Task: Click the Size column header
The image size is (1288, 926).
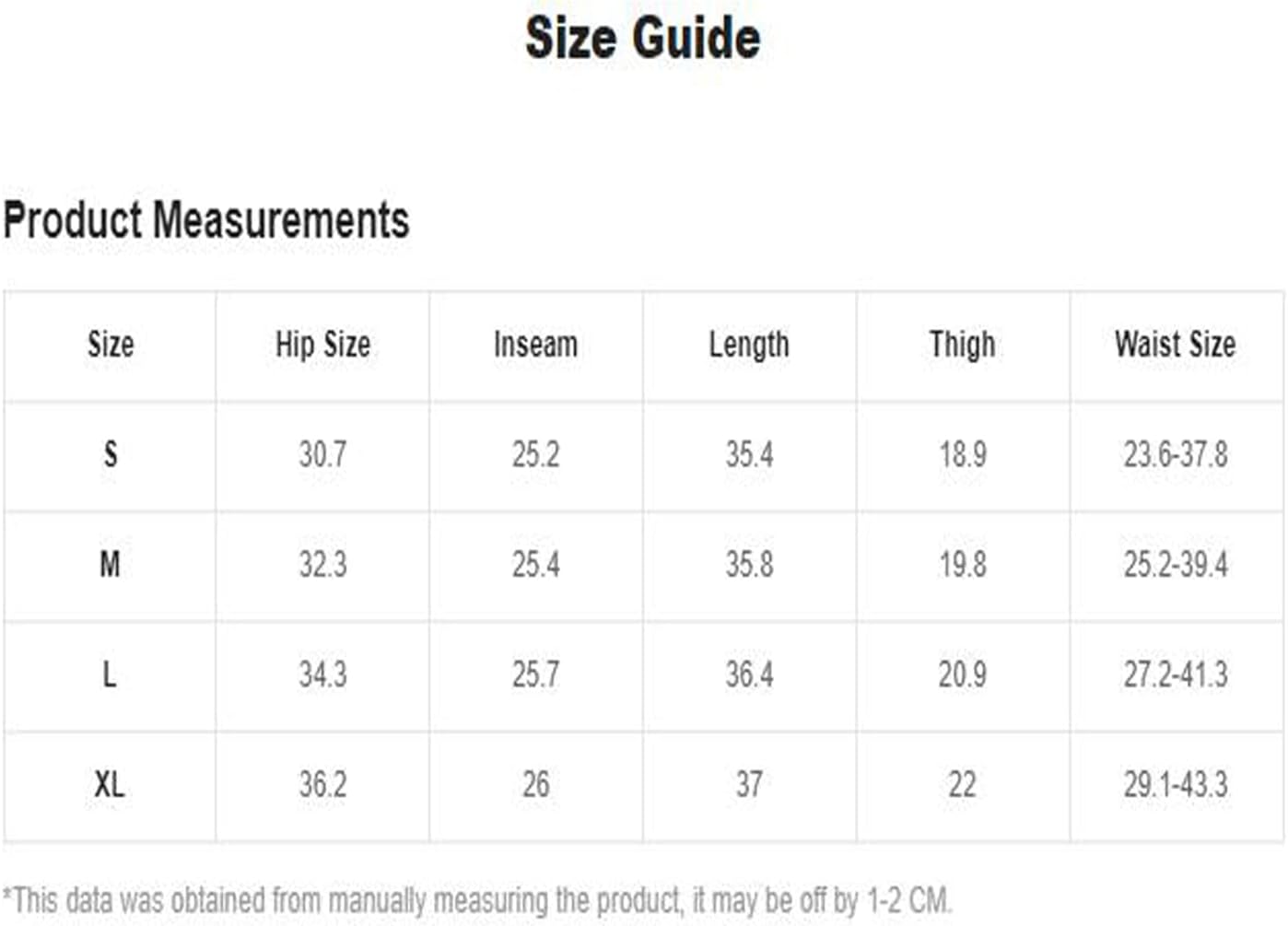Action: [x=111, y=345]
